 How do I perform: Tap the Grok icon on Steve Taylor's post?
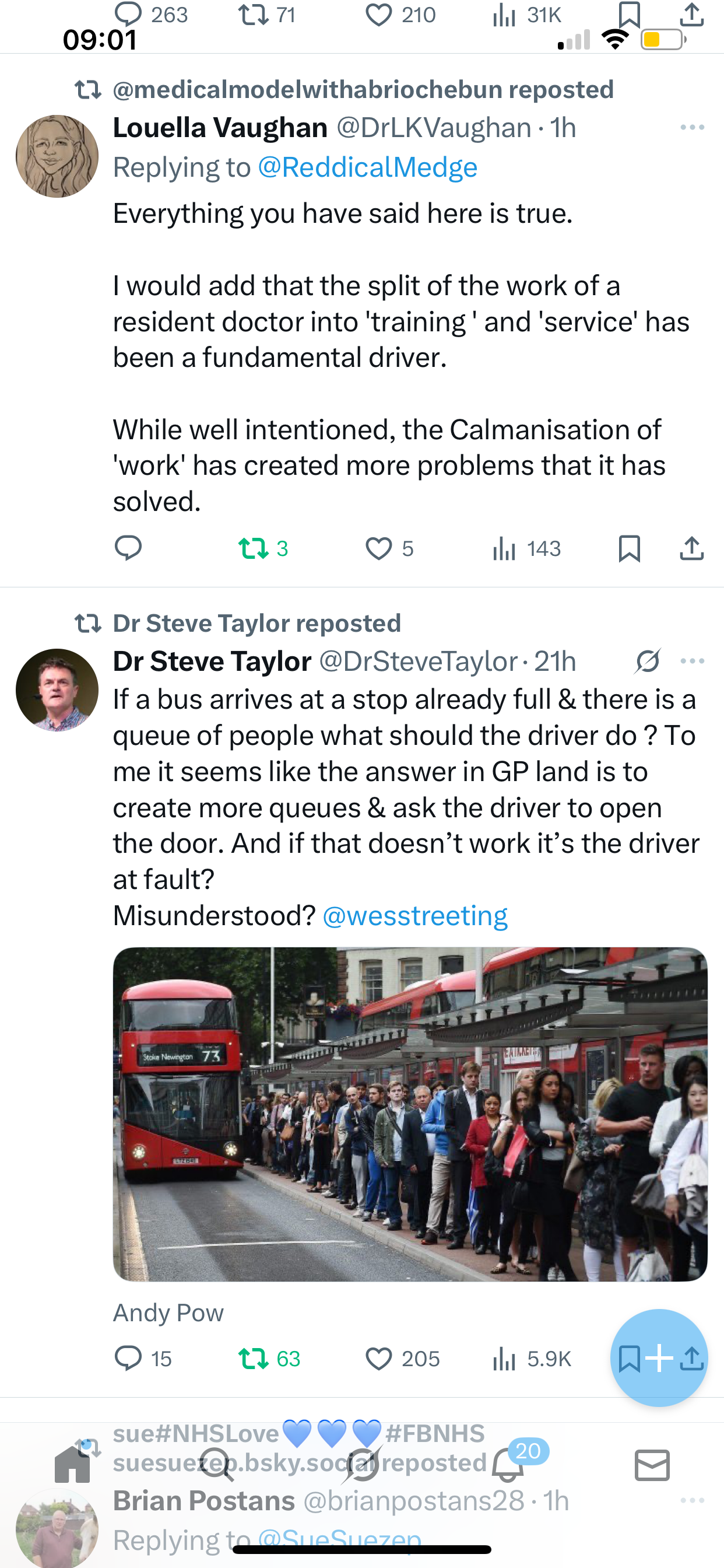(647, 661)
